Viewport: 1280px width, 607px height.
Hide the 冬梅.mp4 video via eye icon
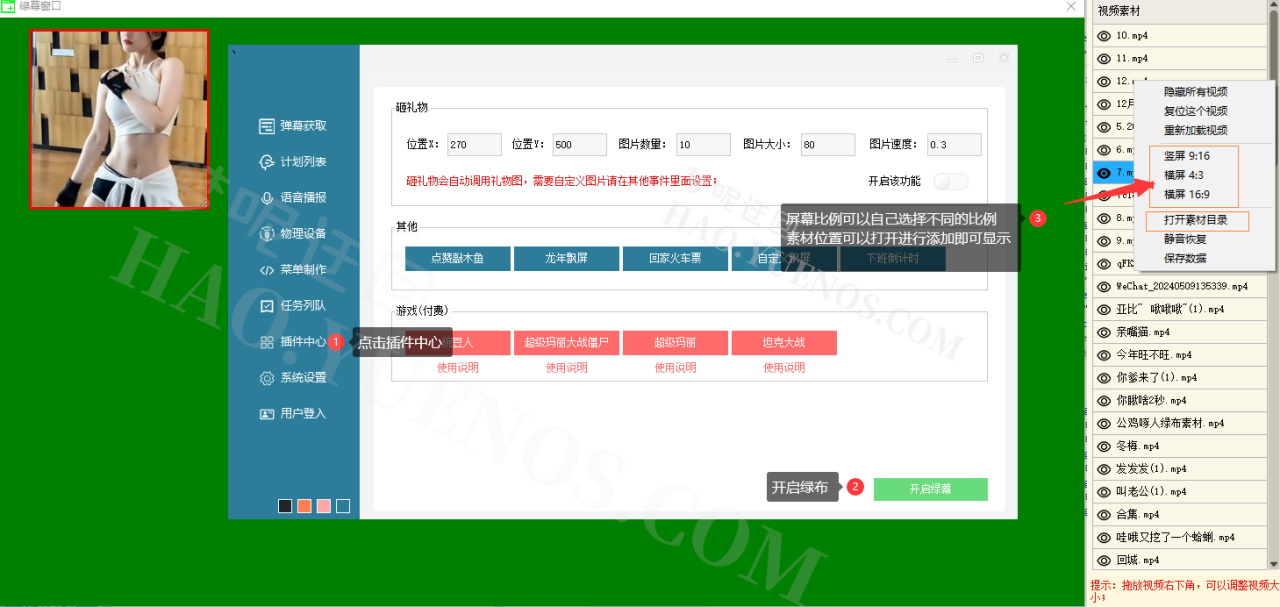coord(1104,446)
